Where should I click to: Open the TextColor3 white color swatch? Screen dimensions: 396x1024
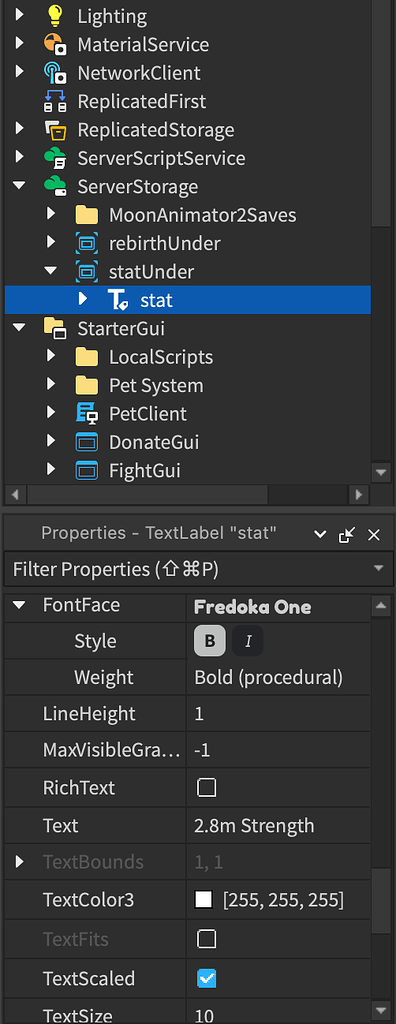click(x=204, y=900)
